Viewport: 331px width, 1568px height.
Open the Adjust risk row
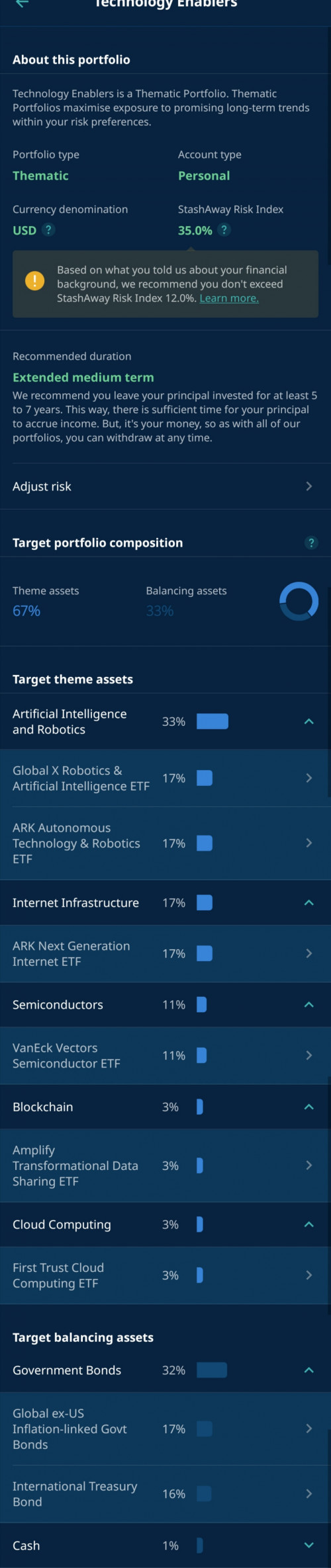click(x=165, y=487)
